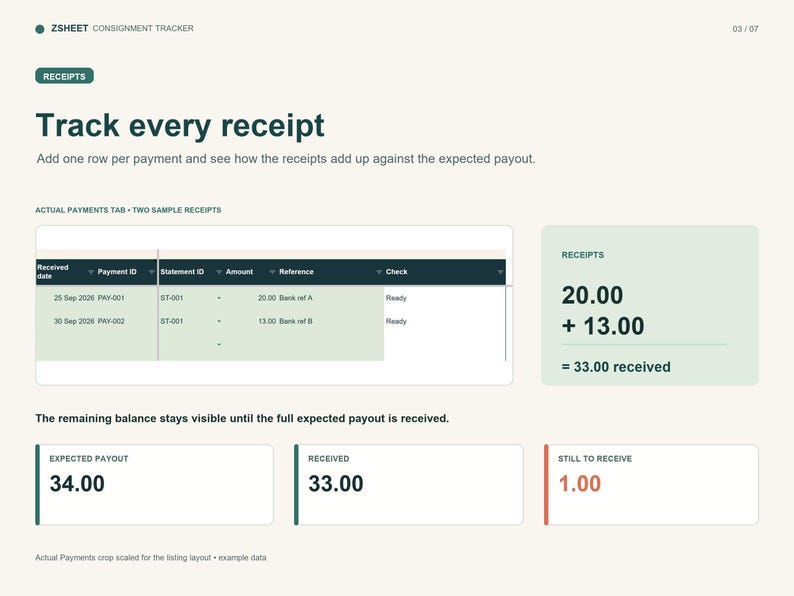Click the 'Add one row per payment' subtitle
The height and width of the screenshot is (596, 794).
click(x=286, y=159)
